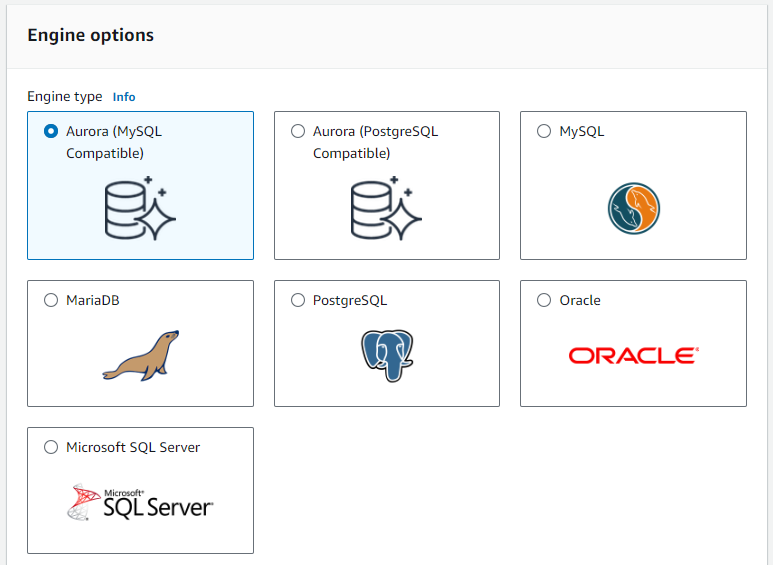Click the Aurora (MySQL Compatible) label text
Screen dimensions: 773x565
114,142
